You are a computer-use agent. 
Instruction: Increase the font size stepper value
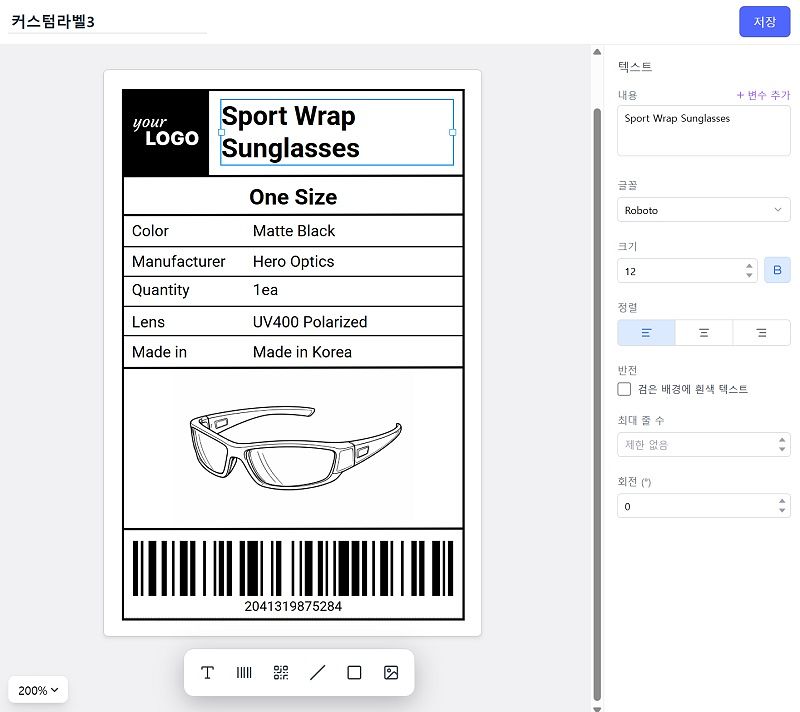pos(750,266)
